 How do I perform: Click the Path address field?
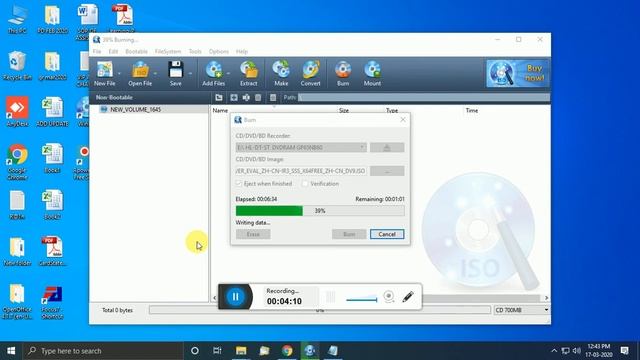[424, 98]
